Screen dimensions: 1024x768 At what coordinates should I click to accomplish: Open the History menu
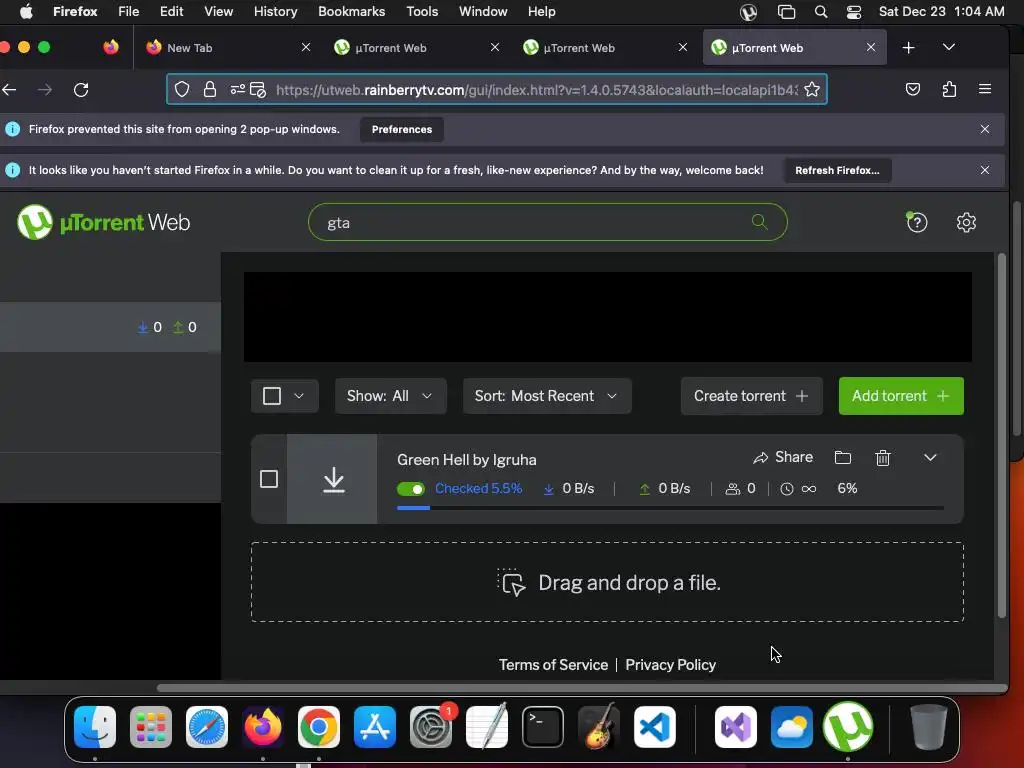click(x=275, y=11)
